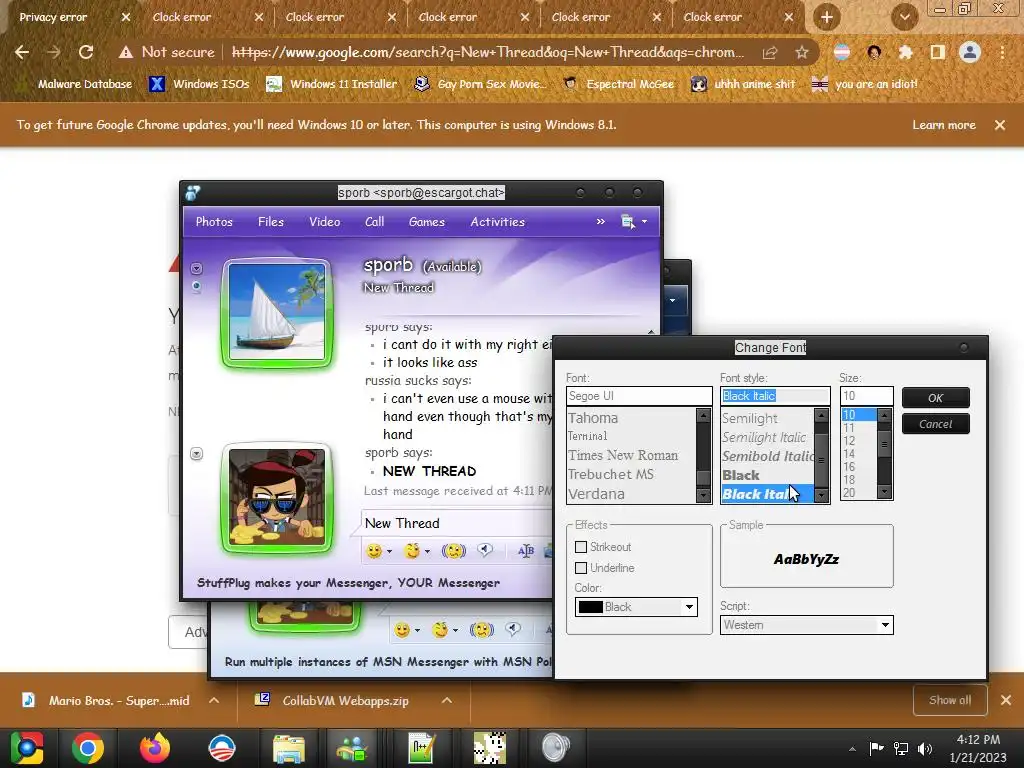The height and width of the screenshot is (768, 1024).
Task: Click the emoticon smiley in the back Messenger window
Action: 402,630
